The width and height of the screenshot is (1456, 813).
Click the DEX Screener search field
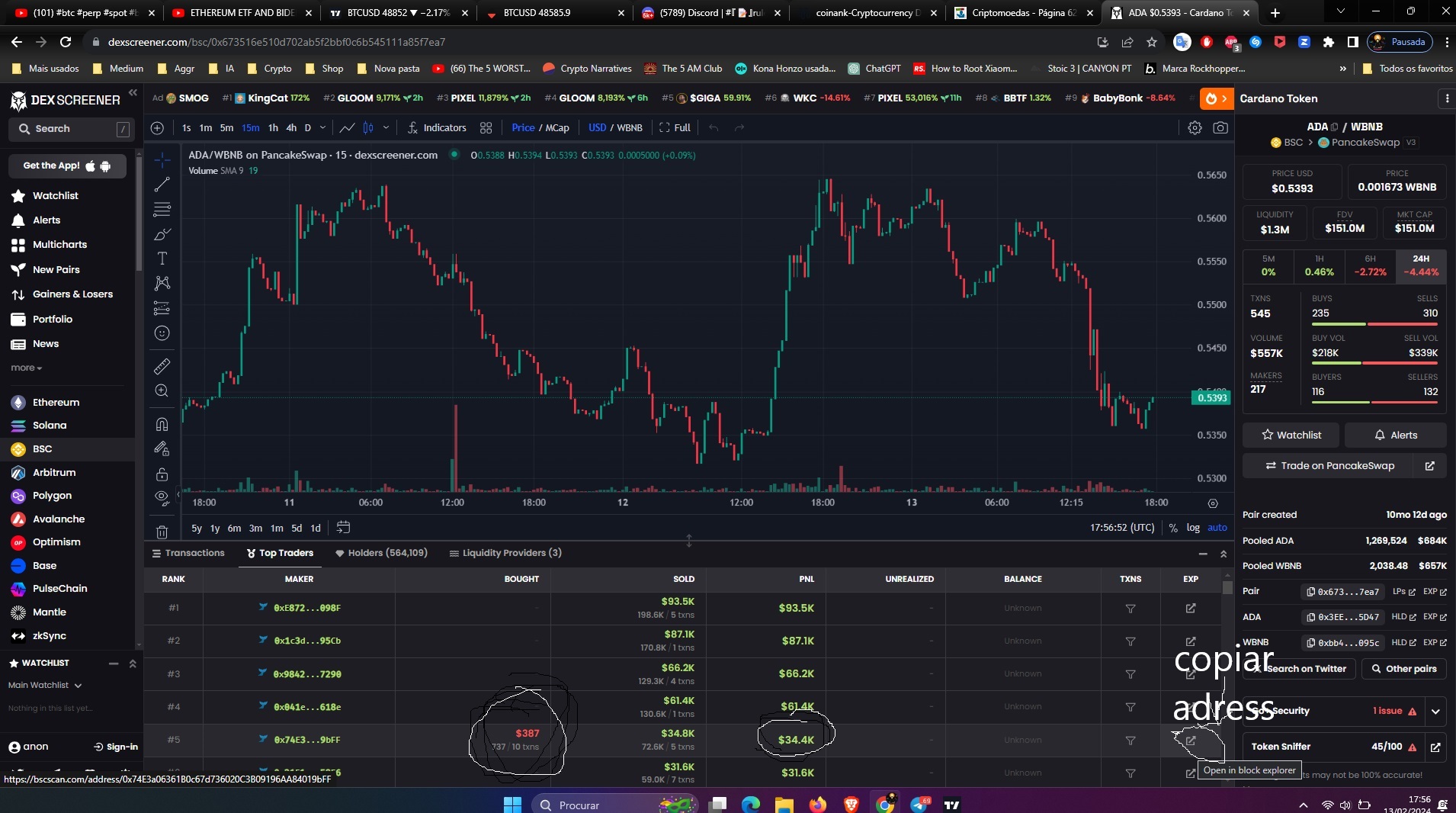pos(72,129)
